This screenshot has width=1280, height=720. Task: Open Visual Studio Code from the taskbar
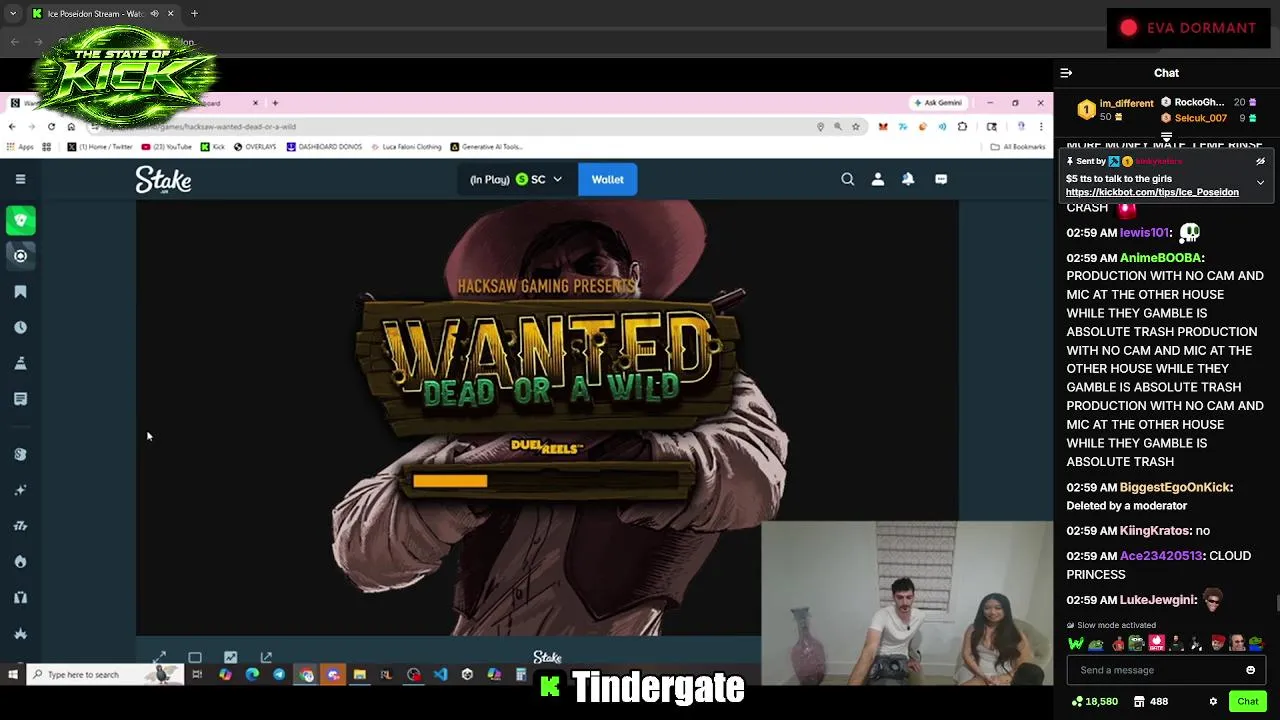coord(440,675)
